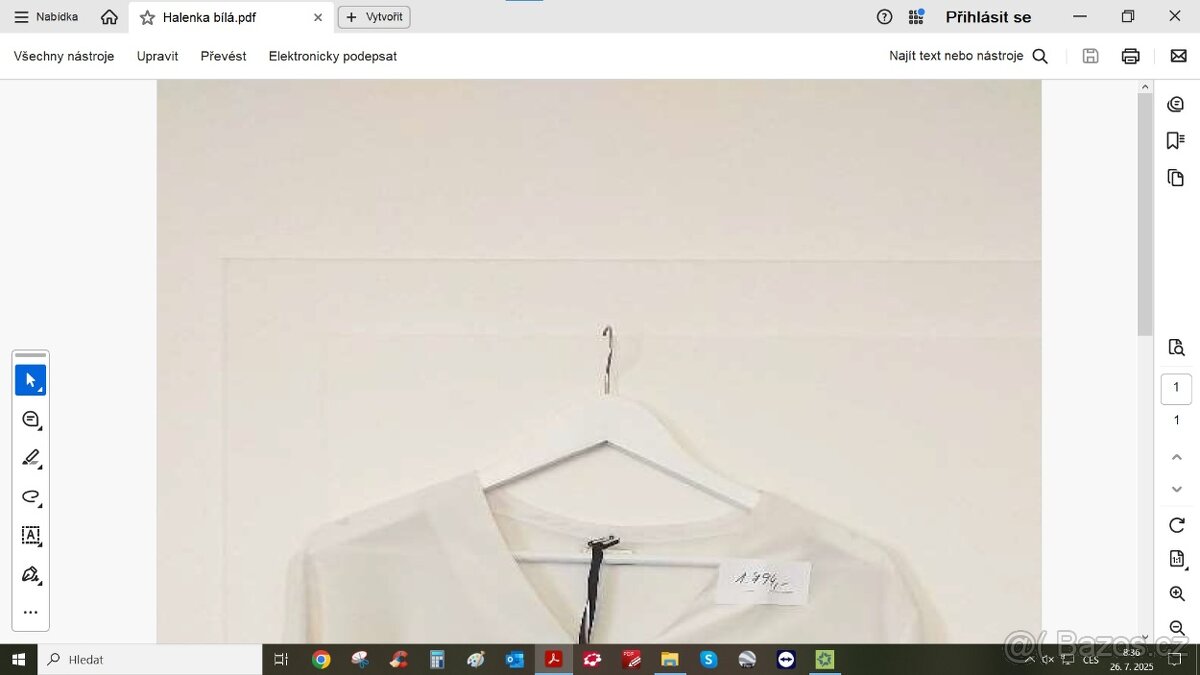Open more tools ellipsis in quick toolbar

click(x=31, y=613)
